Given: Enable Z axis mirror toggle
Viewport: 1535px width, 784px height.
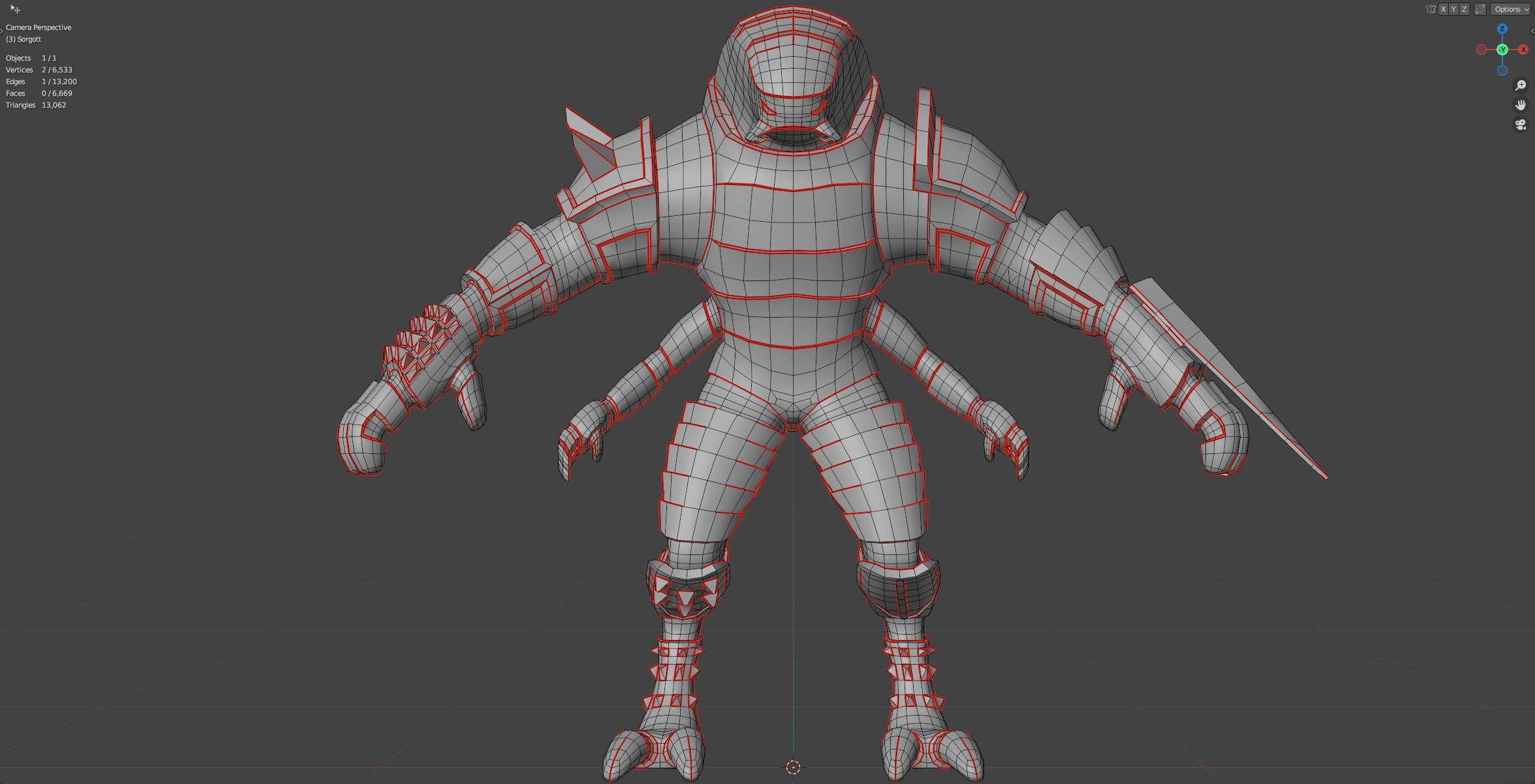Looking at the screenshot, I should click(1464, 9).
